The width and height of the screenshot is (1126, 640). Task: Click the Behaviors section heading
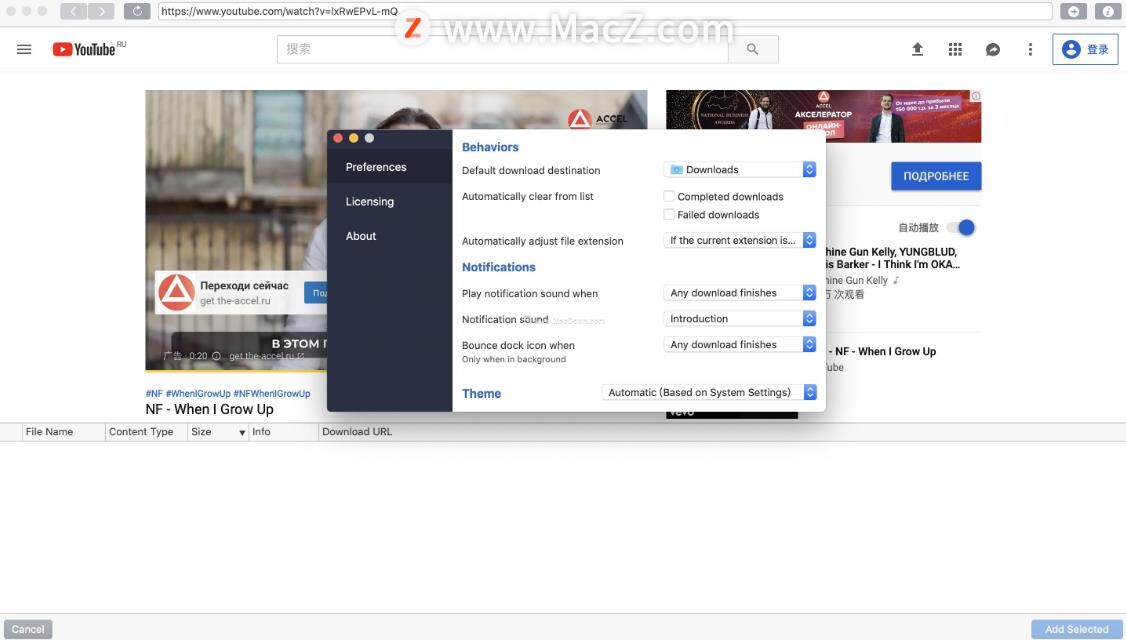(x=490, y=147)
